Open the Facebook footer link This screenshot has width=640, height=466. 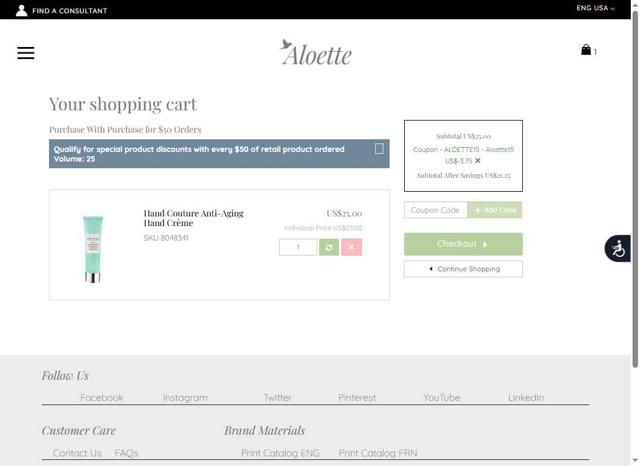(102, 397)
